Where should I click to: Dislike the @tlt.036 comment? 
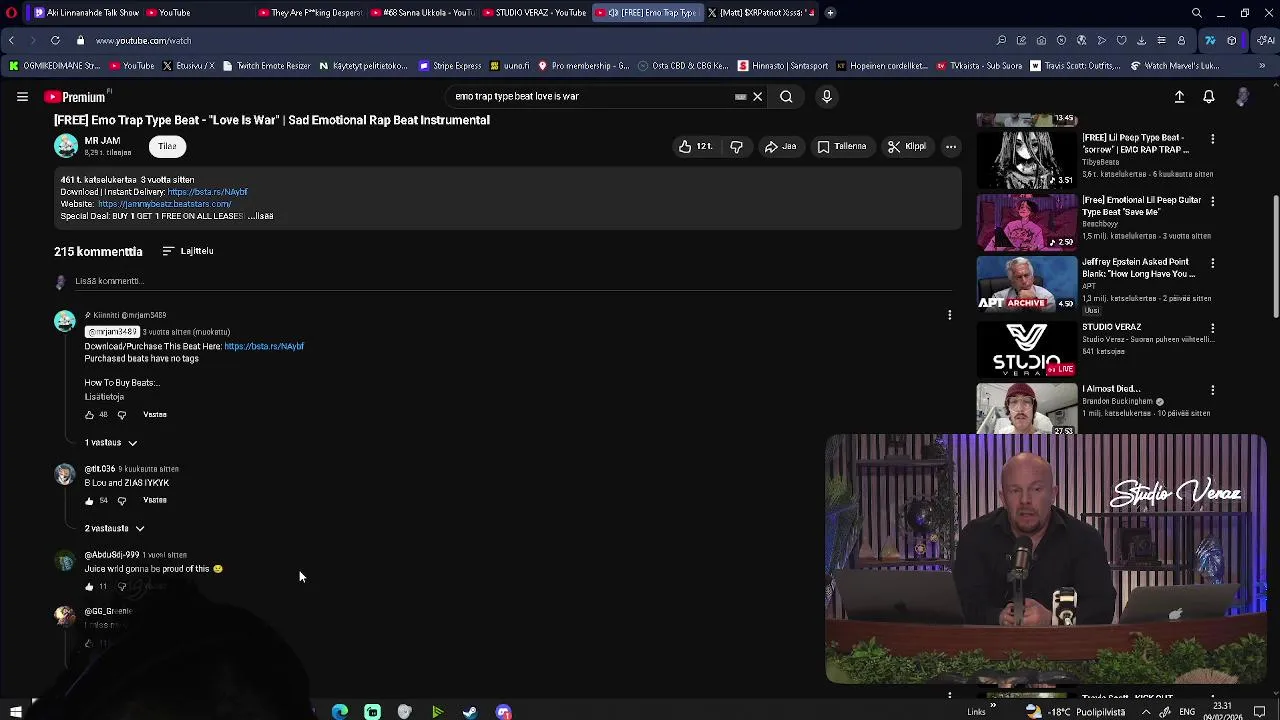pyautogui.click(x=122, y=501)
